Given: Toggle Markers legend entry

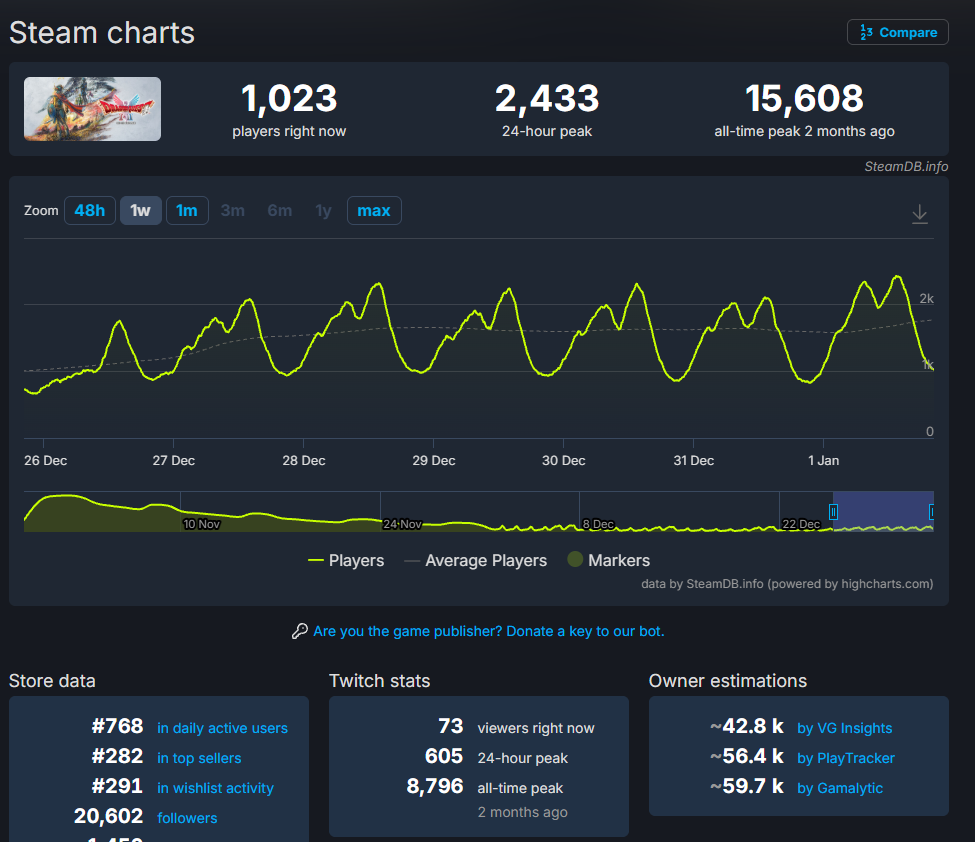Looking at the screenshot, I should pyautogui.click(x=609, y=560).
